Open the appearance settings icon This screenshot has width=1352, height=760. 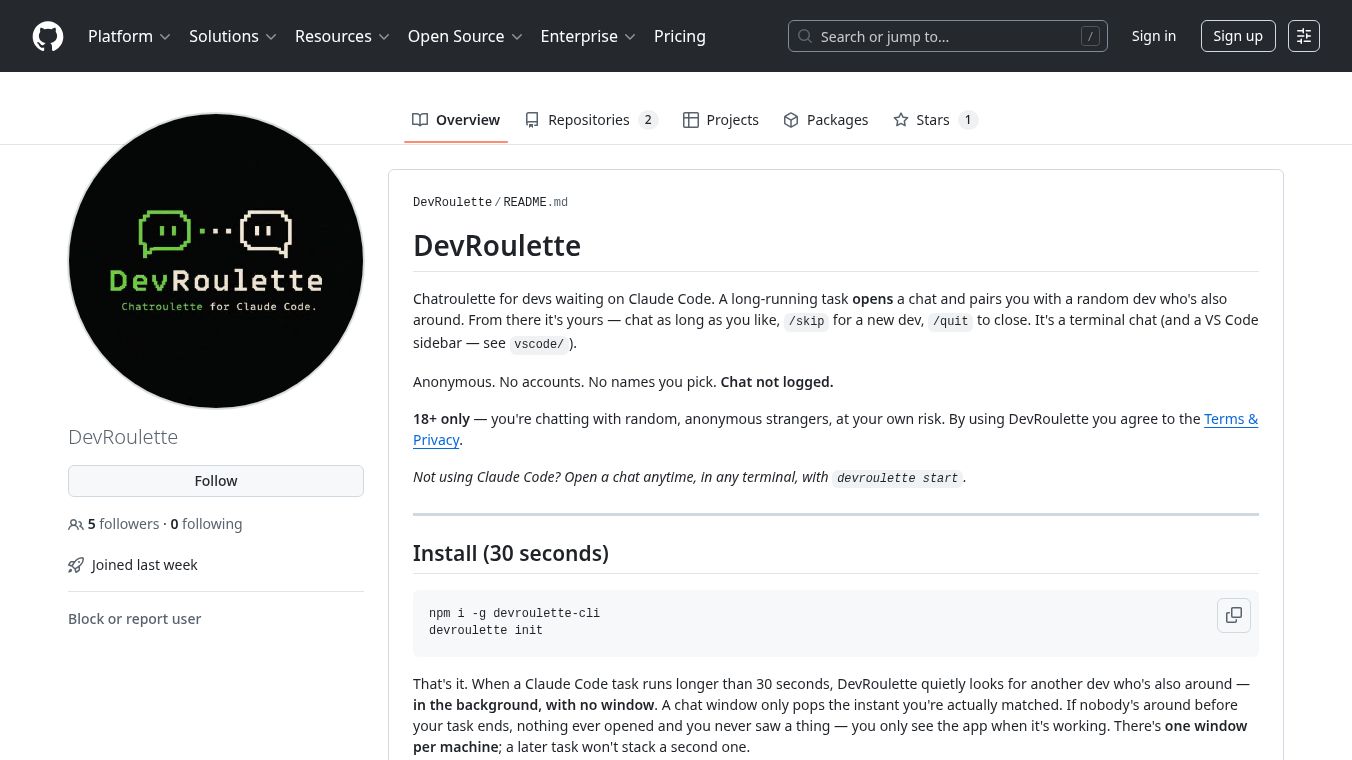point(1304,36)
